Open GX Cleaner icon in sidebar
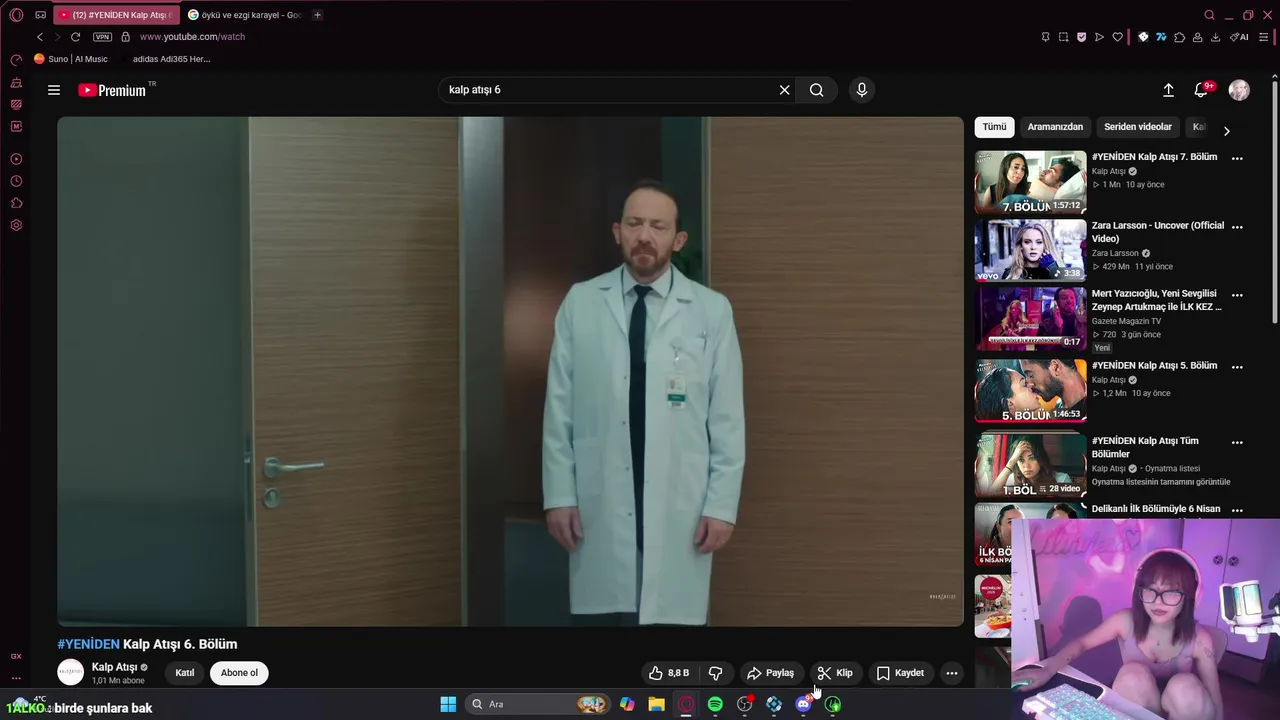The image size is (1280, 720). (x=16, y=83)
